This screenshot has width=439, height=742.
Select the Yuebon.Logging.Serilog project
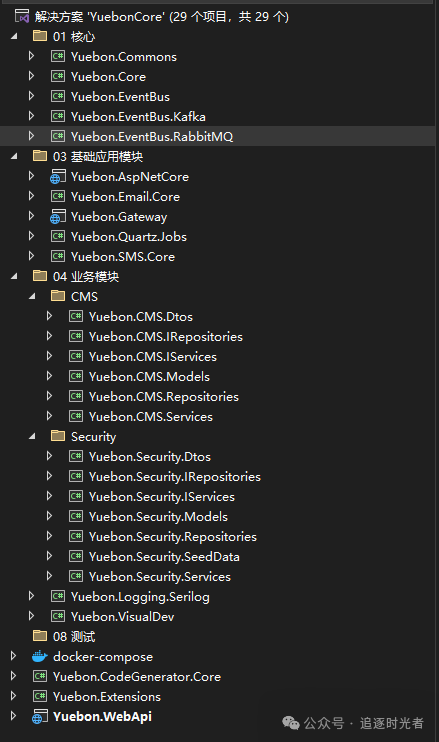(140, 597)
